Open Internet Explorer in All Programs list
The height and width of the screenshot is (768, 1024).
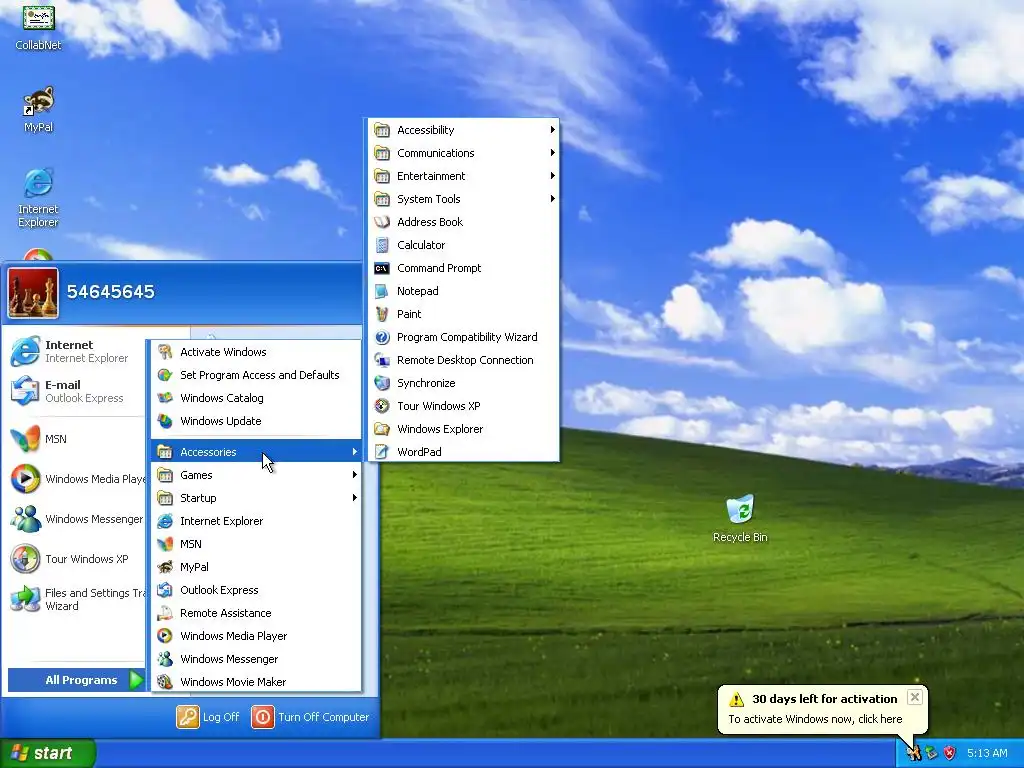pyautogui.click(x=256, y=520)
